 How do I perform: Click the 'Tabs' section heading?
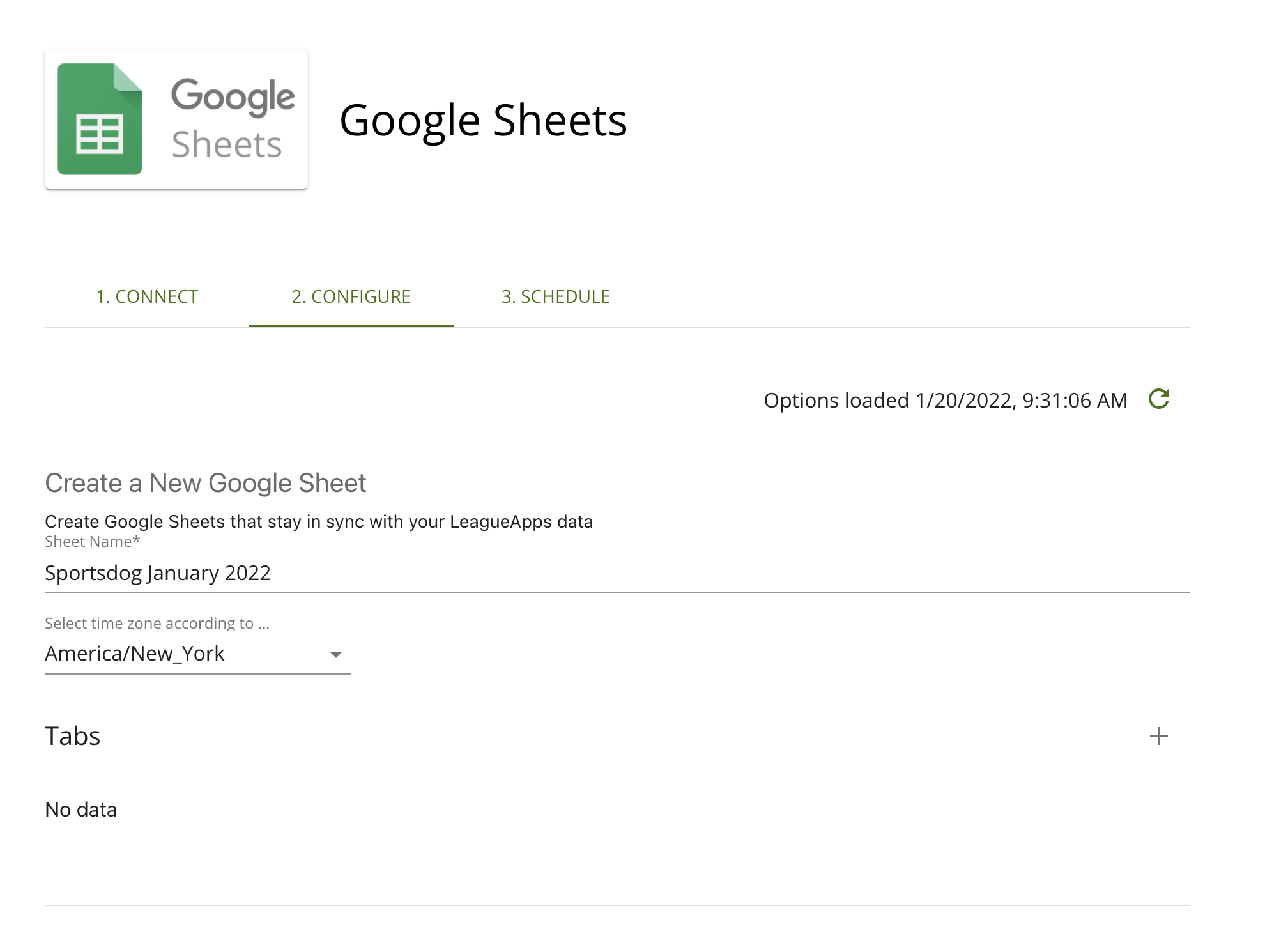[73, 736]
